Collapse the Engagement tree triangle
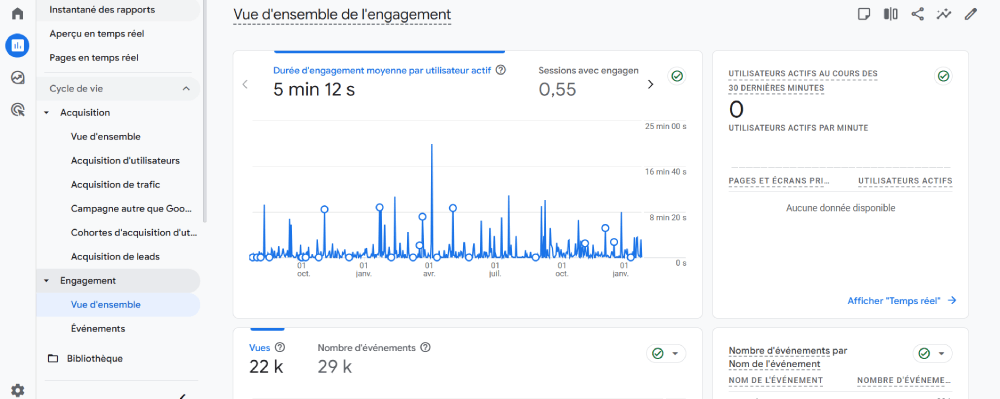 [47, 280]
